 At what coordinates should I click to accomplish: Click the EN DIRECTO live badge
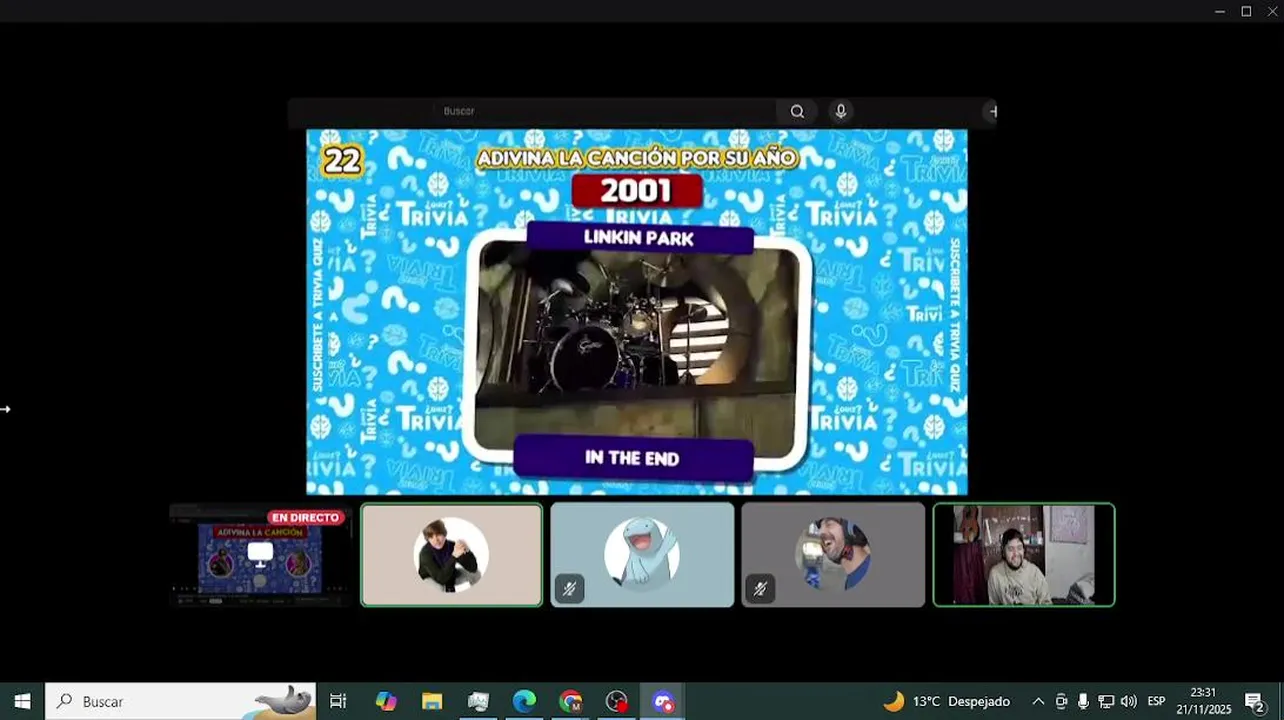(x=306, y=517)
